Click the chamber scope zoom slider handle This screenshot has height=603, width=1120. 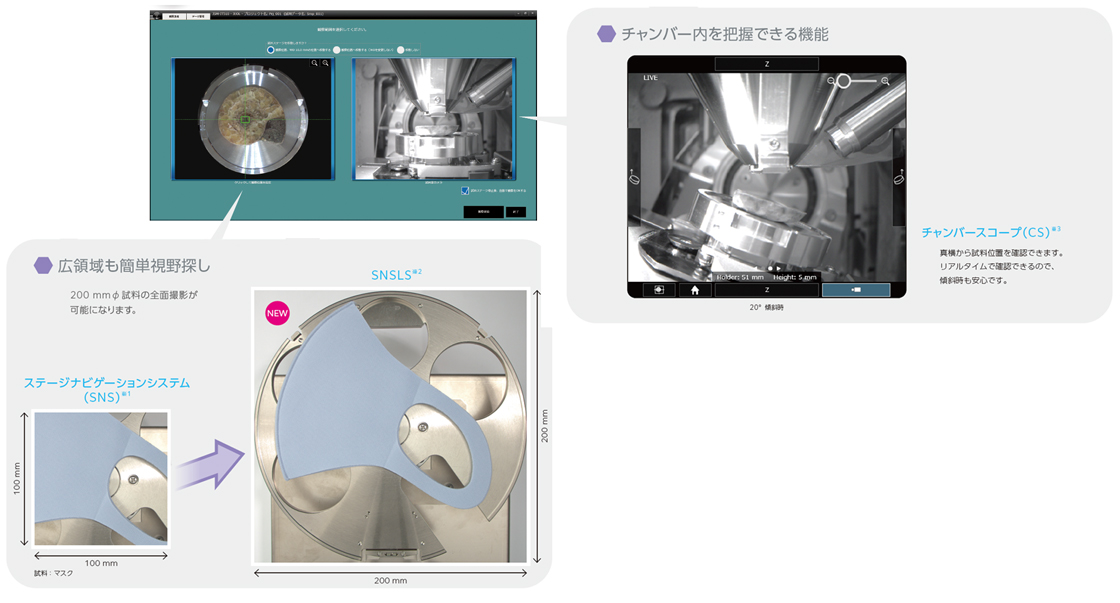(x=844, y=81)
